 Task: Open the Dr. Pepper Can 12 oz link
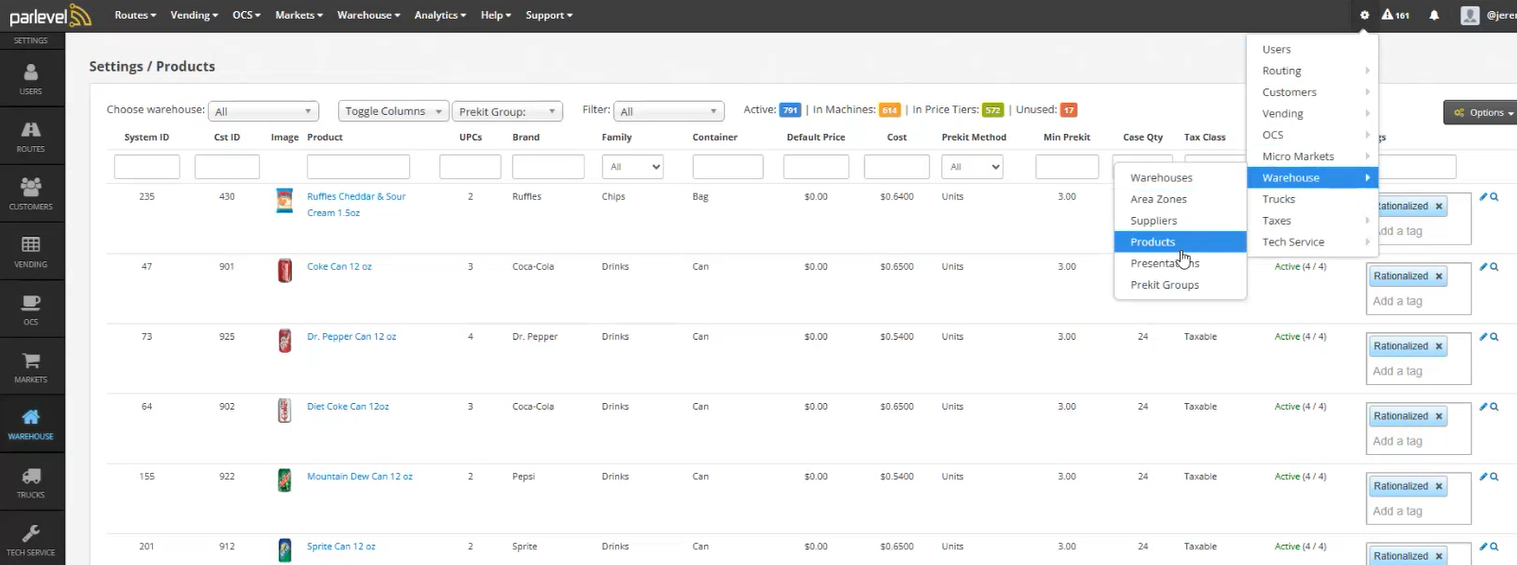351,337
